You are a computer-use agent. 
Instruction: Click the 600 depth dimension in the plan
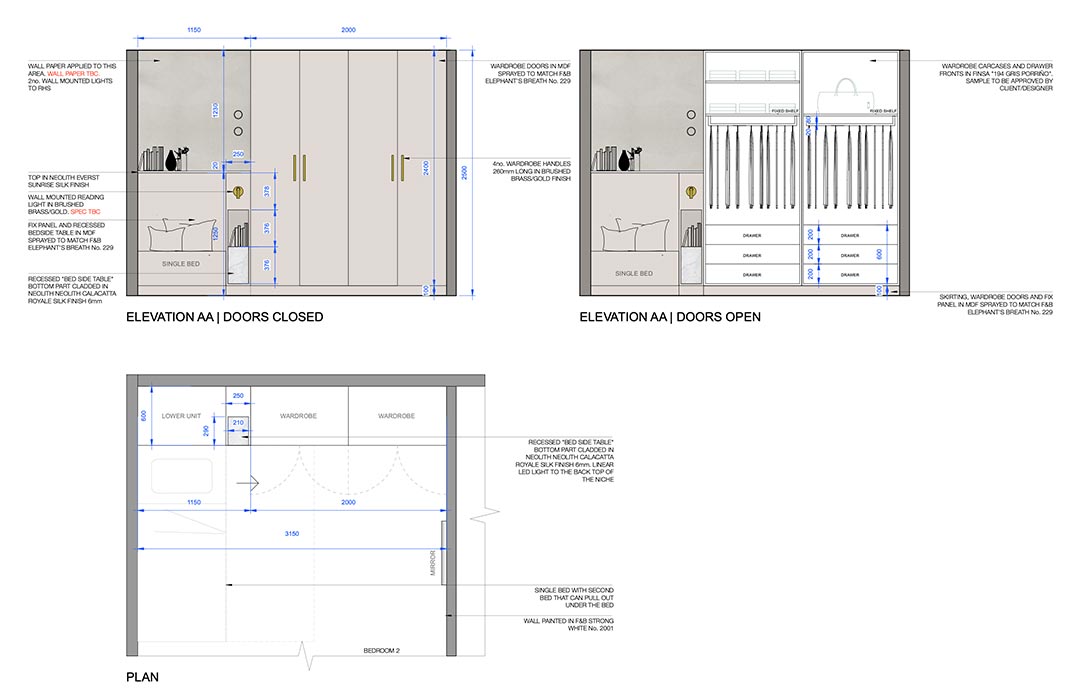pyautogui.click(x=142, y=413)
